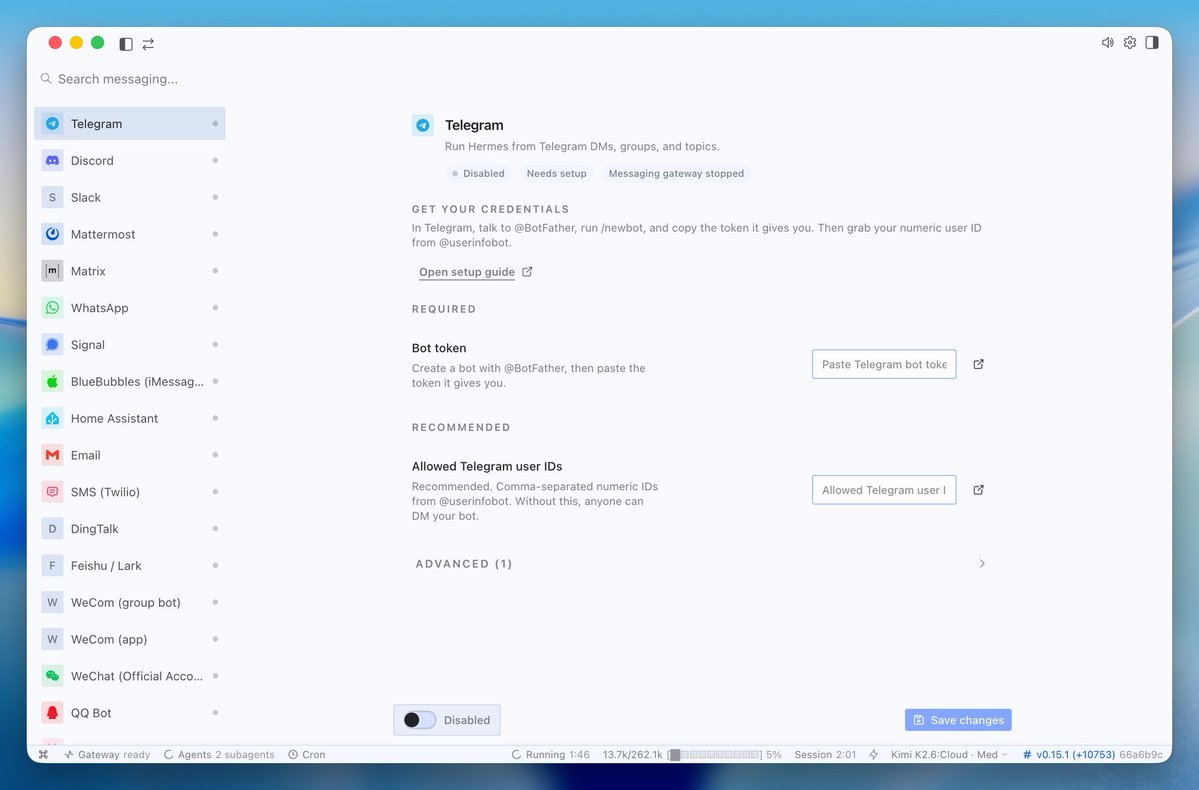Open the DingTalk platform entry
This screenshot has height=790, width=1199.
tap(129, 528)
